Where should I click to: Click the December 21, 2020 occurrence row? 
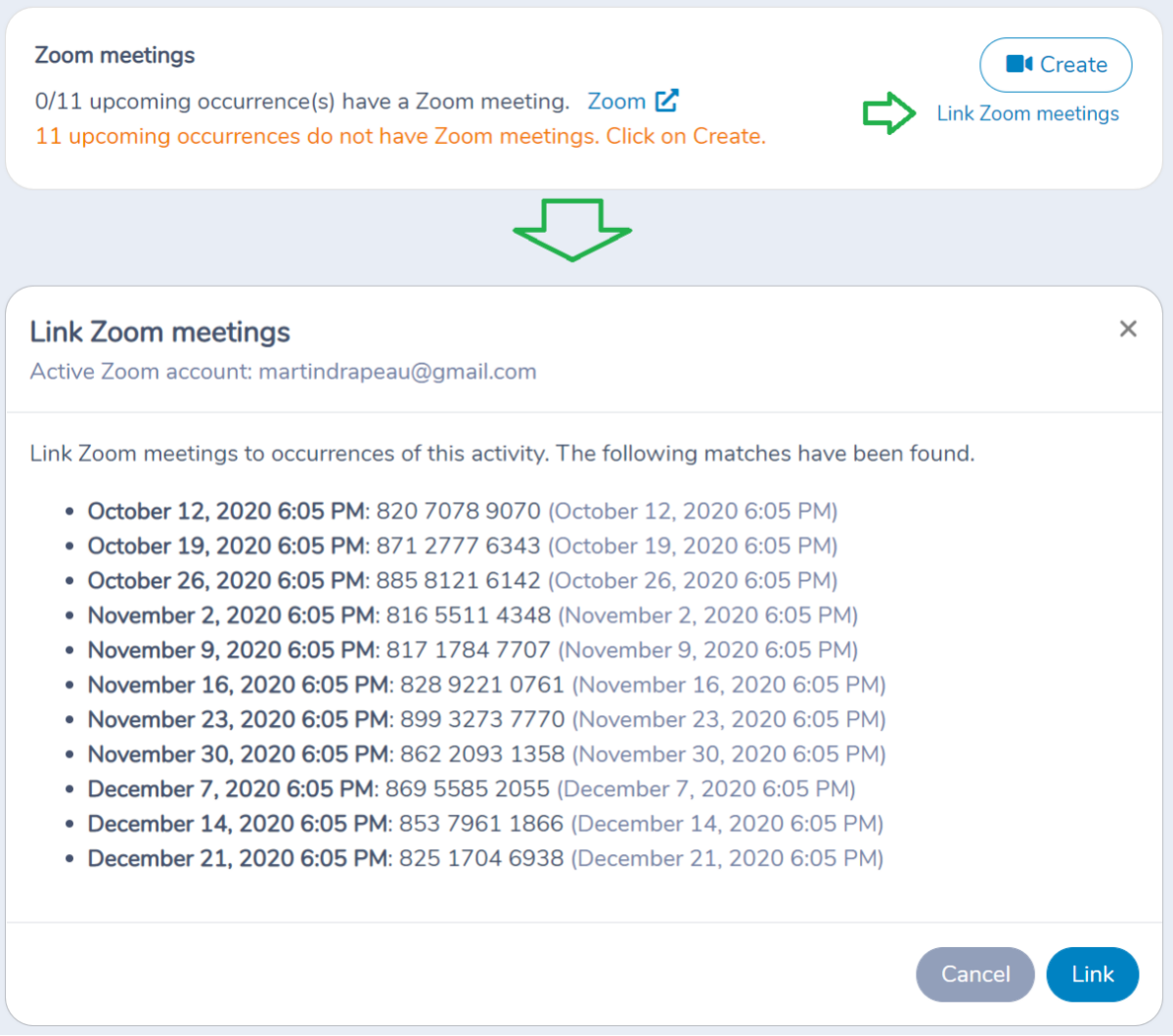point(485,859)
